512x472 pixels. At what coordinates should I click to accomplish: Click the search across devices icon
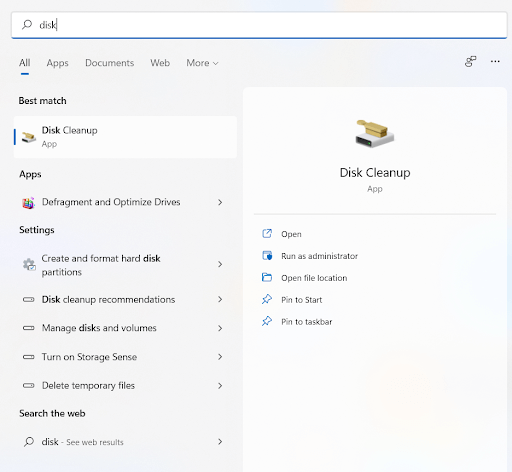[470, 62]
